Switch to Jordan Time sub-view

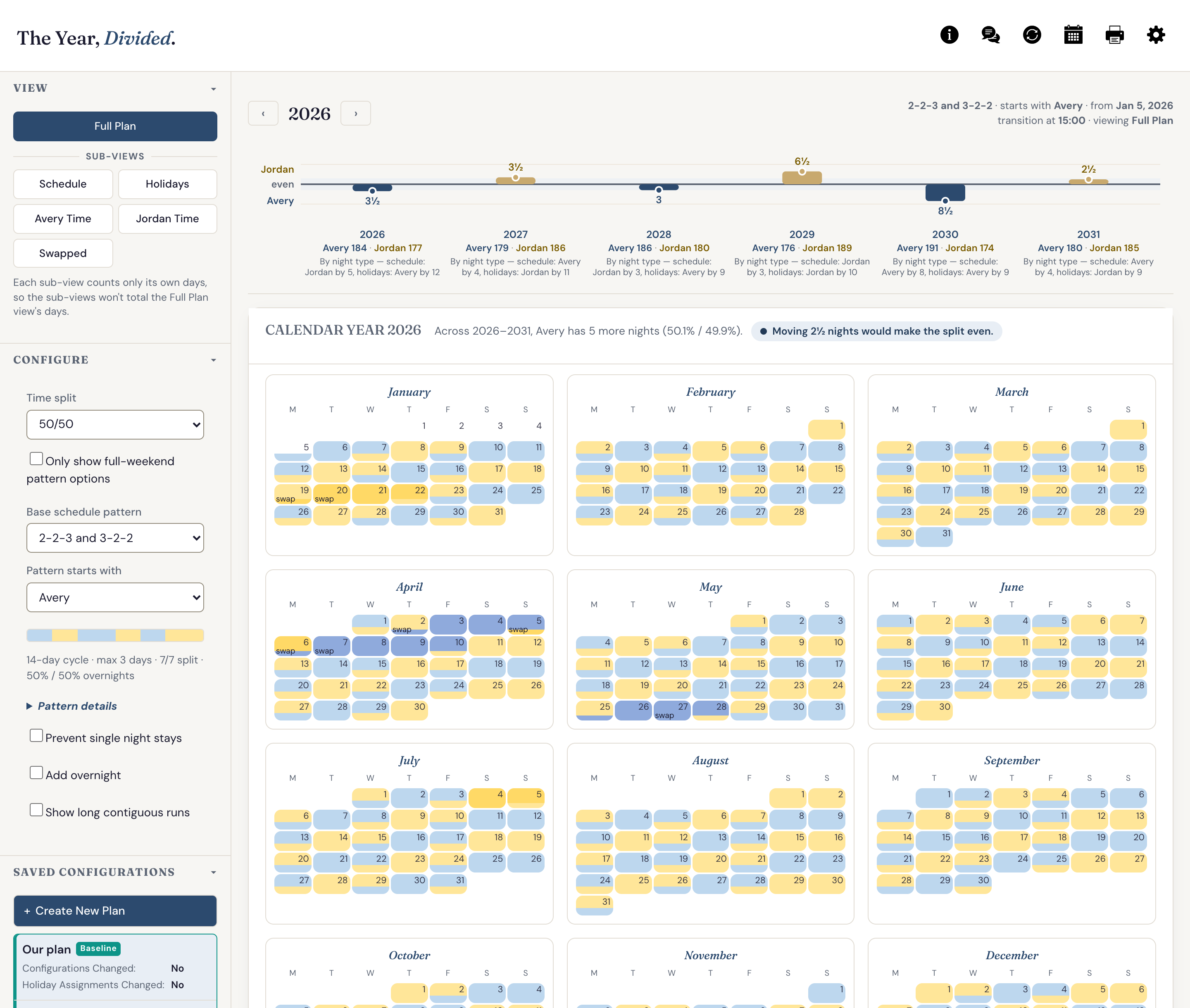pos(167,218)
